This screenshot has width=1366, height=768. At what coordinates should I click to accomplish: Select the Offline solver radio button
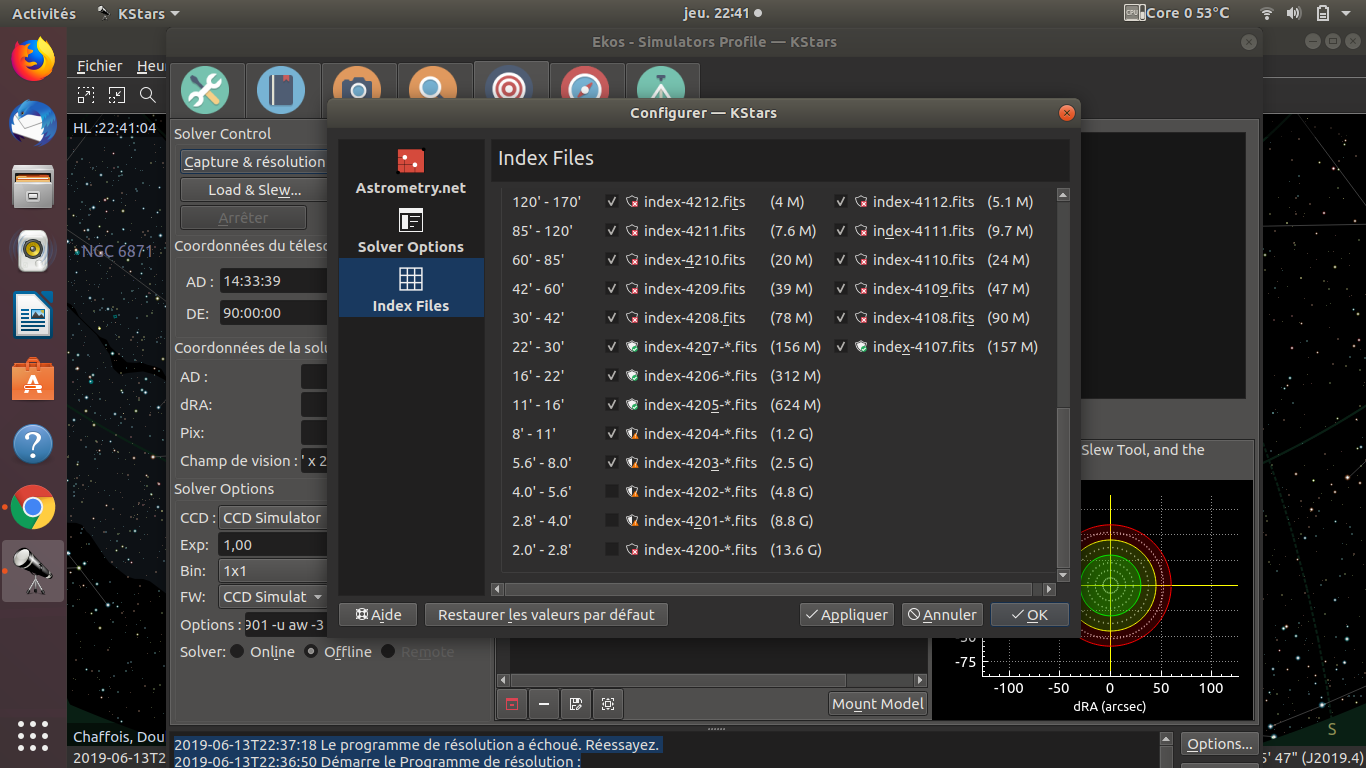(x=311, y=652)
